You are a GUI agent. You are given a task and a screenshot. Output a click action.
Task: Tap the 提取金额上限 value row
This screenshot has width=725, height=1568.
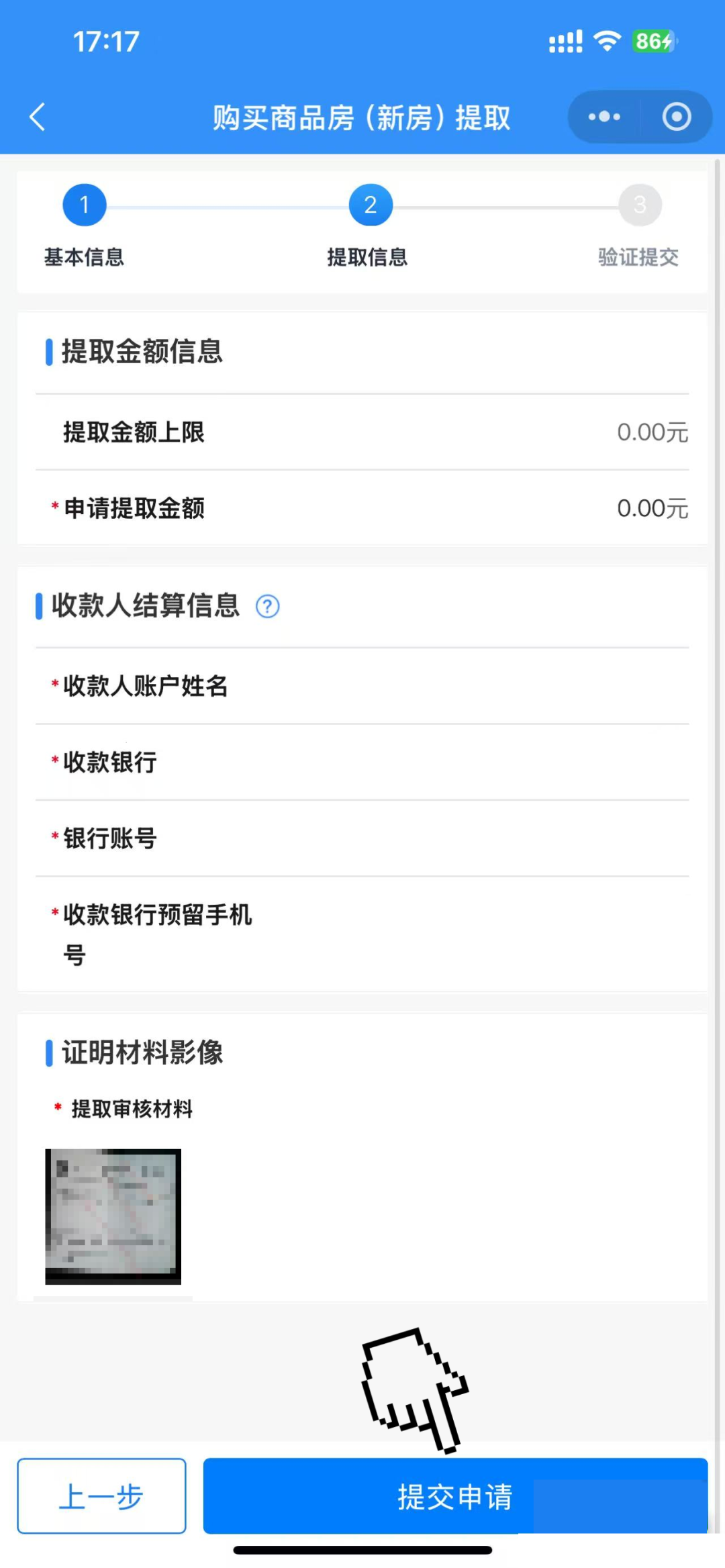362,432
